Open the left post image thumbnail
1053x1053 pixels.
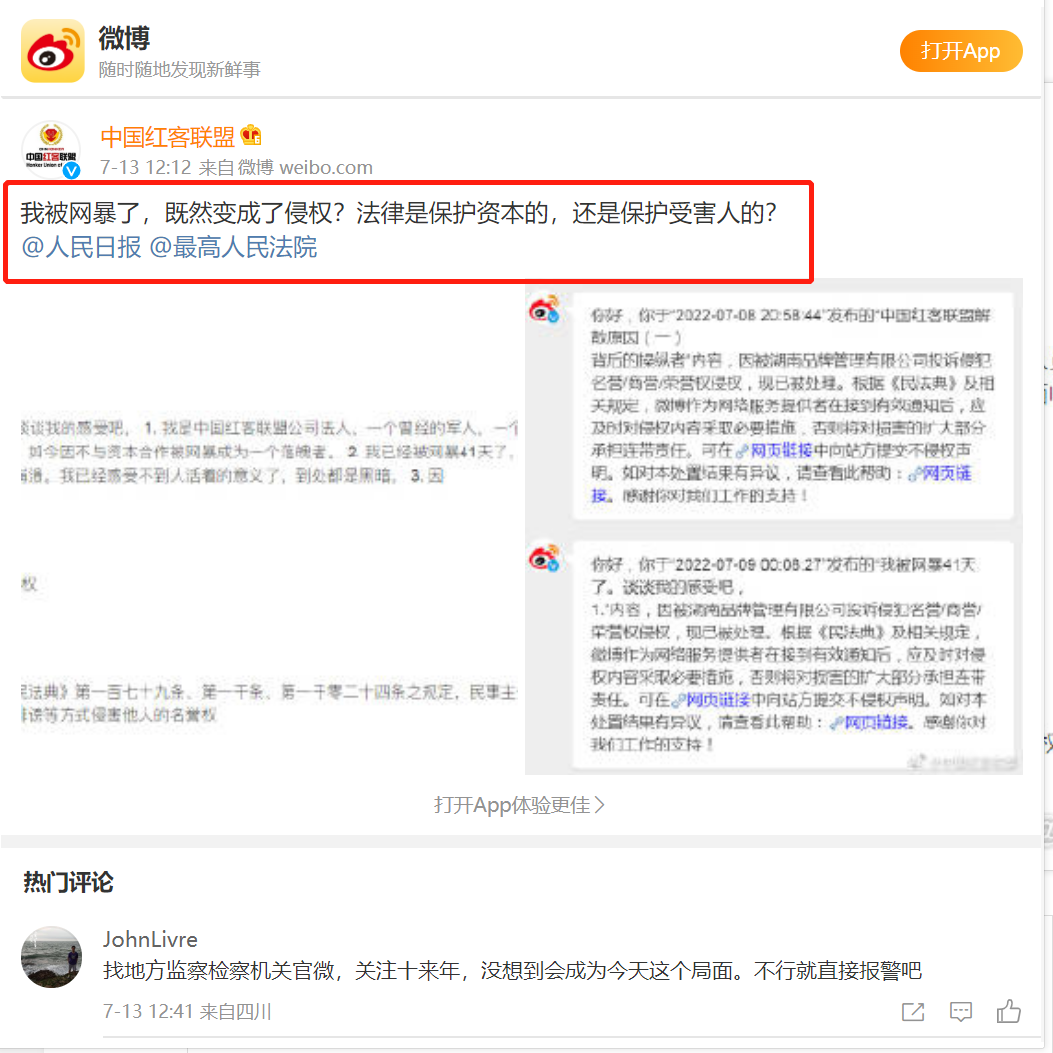pyautogui.click(x=270, y=526)
